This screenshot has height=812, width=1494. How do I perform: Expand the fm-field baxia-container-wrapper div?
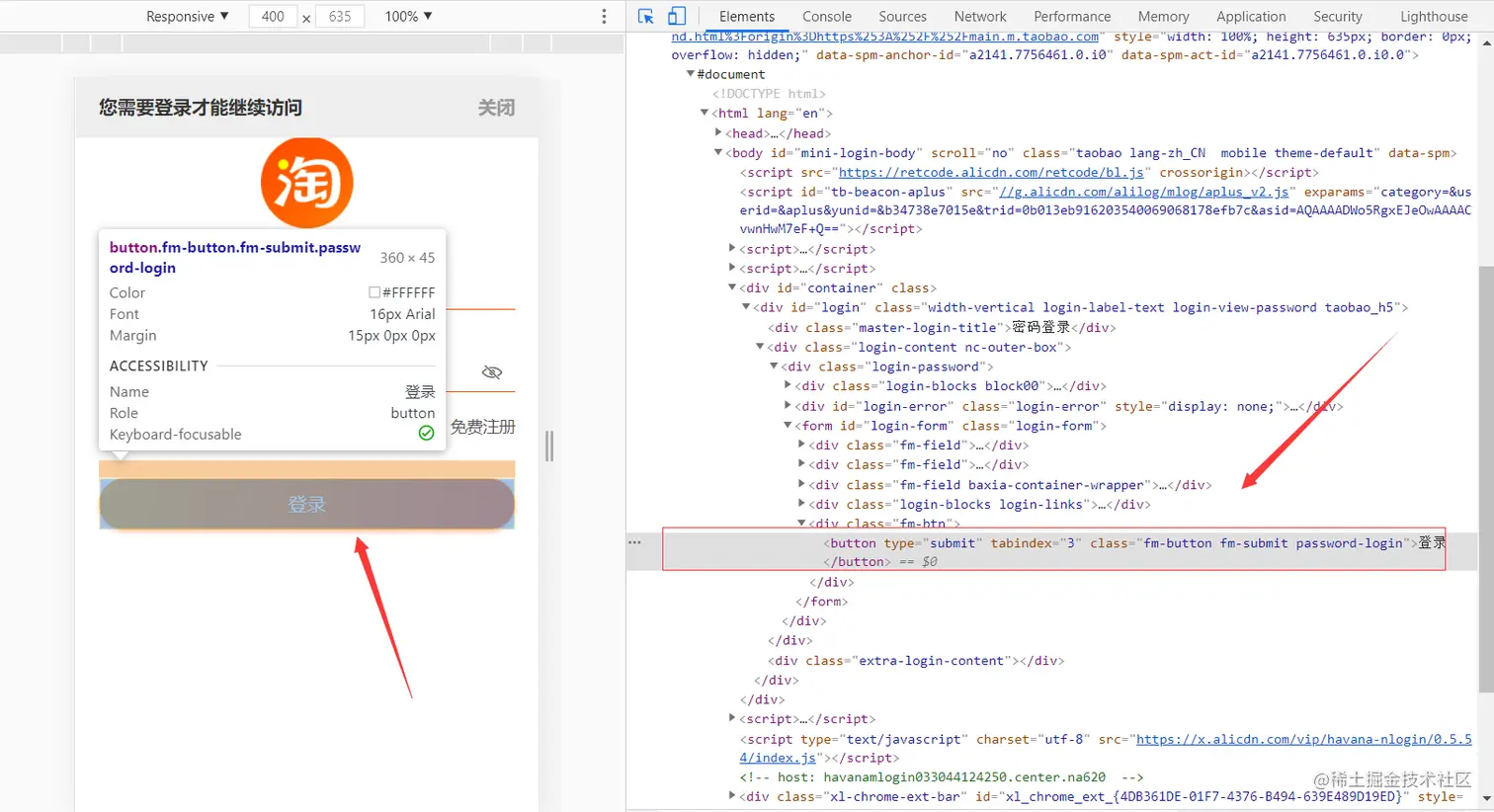point(801,484)
